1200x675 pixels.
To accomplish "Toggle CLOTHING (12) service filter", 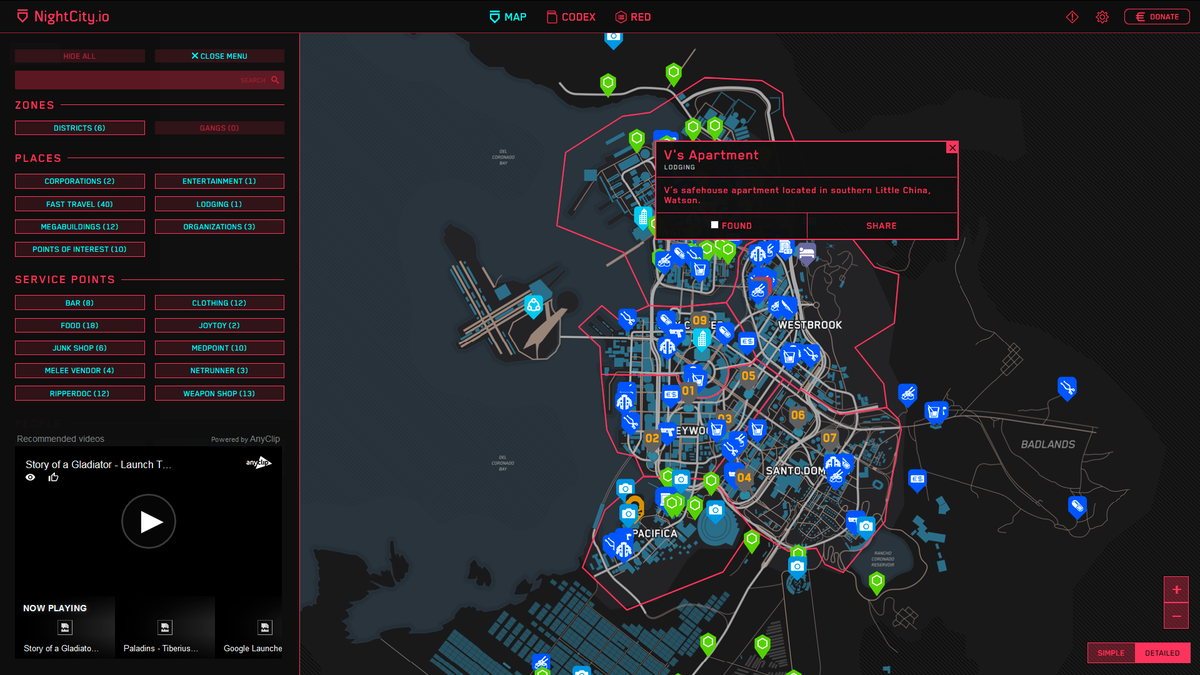I will click(x=219, y=302).
